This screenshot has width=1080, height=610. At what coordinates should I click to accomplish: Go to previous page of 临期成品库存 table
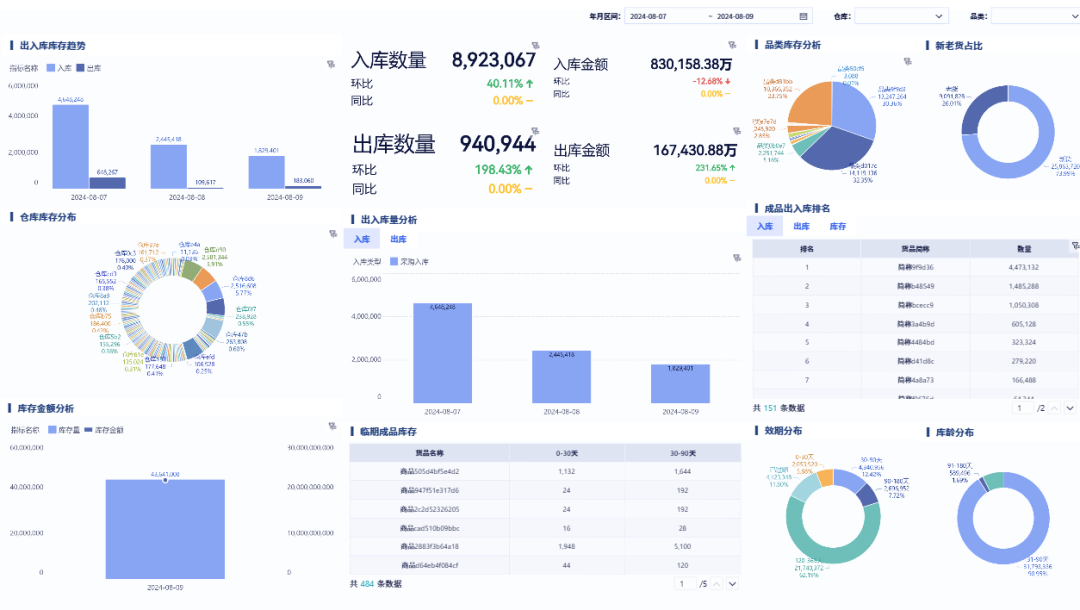coord(716,584)
